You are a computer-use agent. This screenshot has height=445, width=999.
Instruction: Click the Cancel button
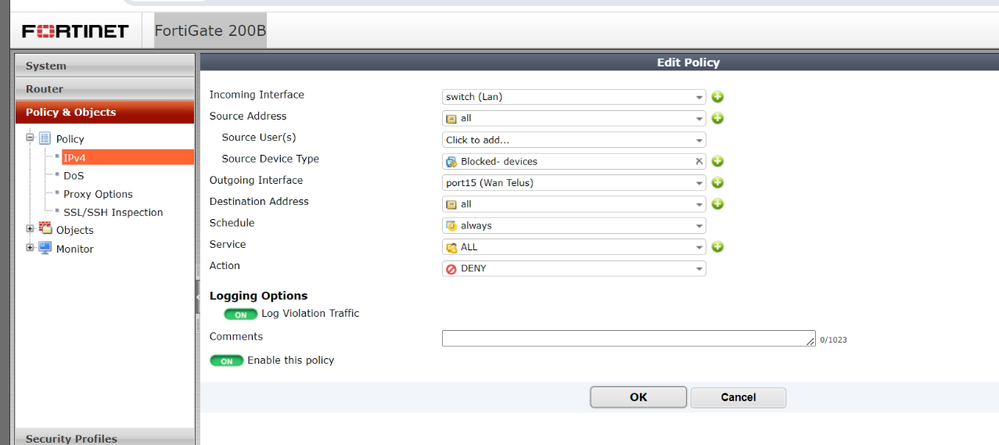coord(738,397)
